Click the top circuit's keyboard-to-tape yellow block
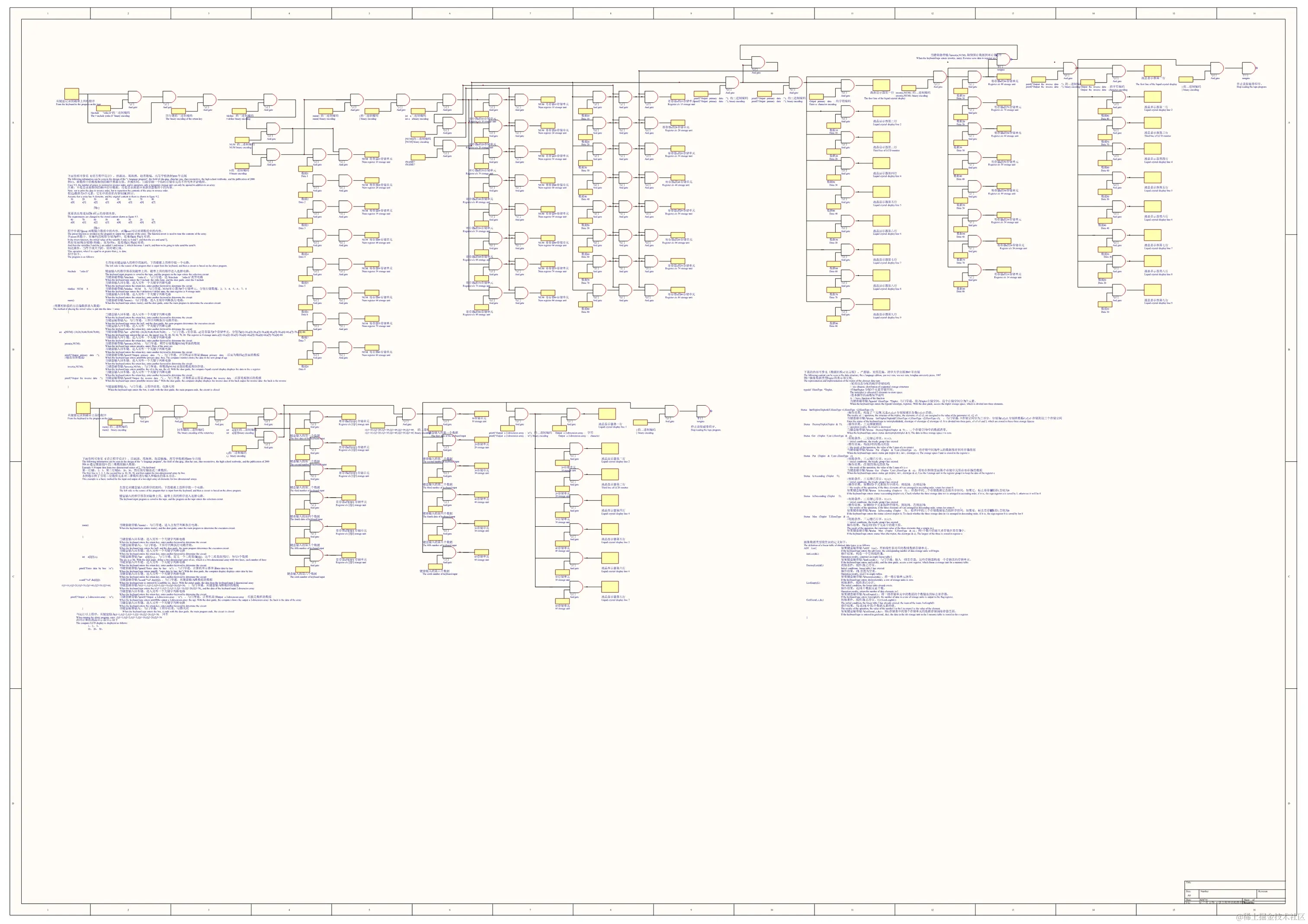The width and height of the screenshot is (1308, 924). 71,94
